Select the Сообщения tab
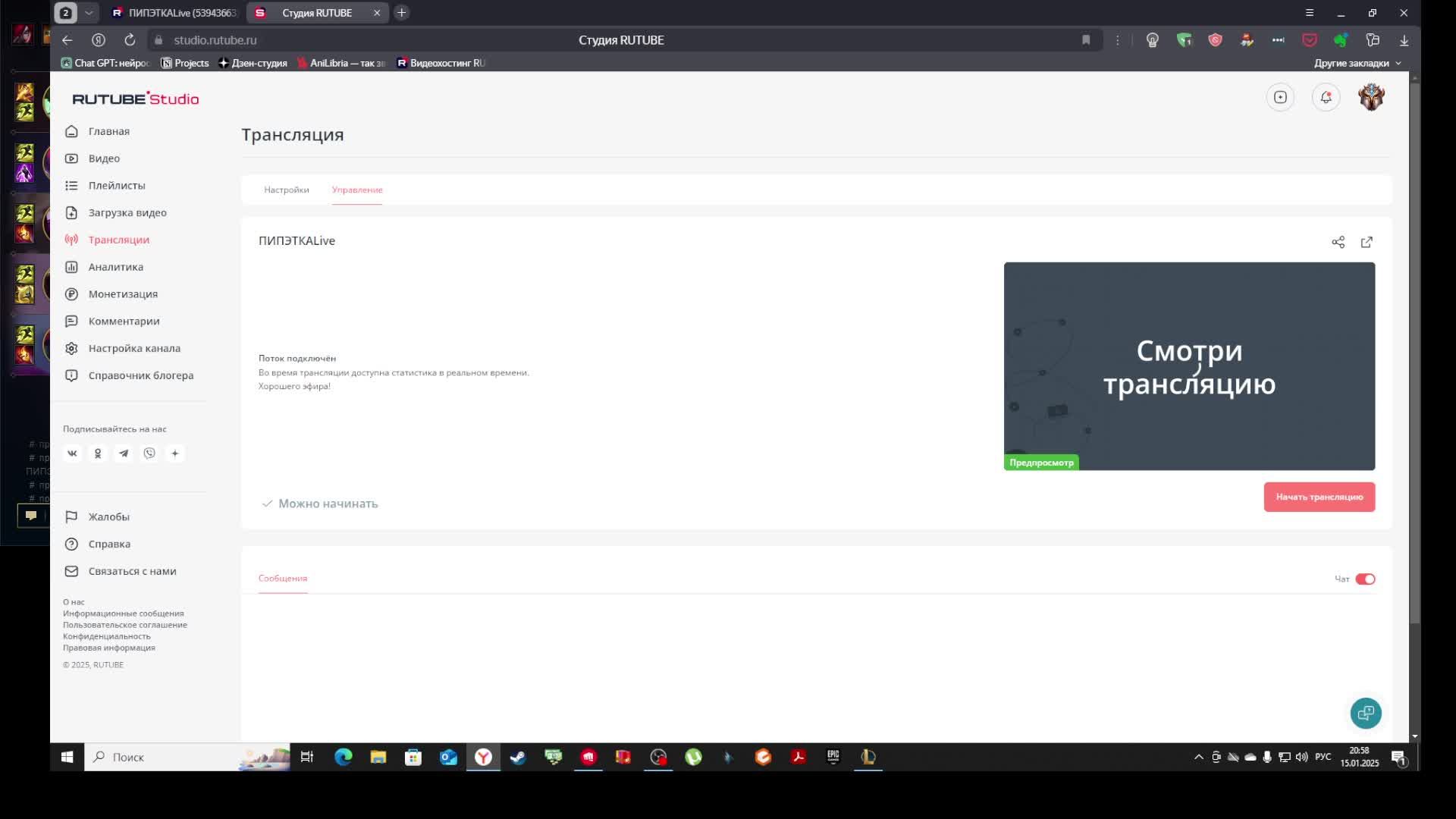Viewport: 1456px width, 819px height. [x=283, y=578]
